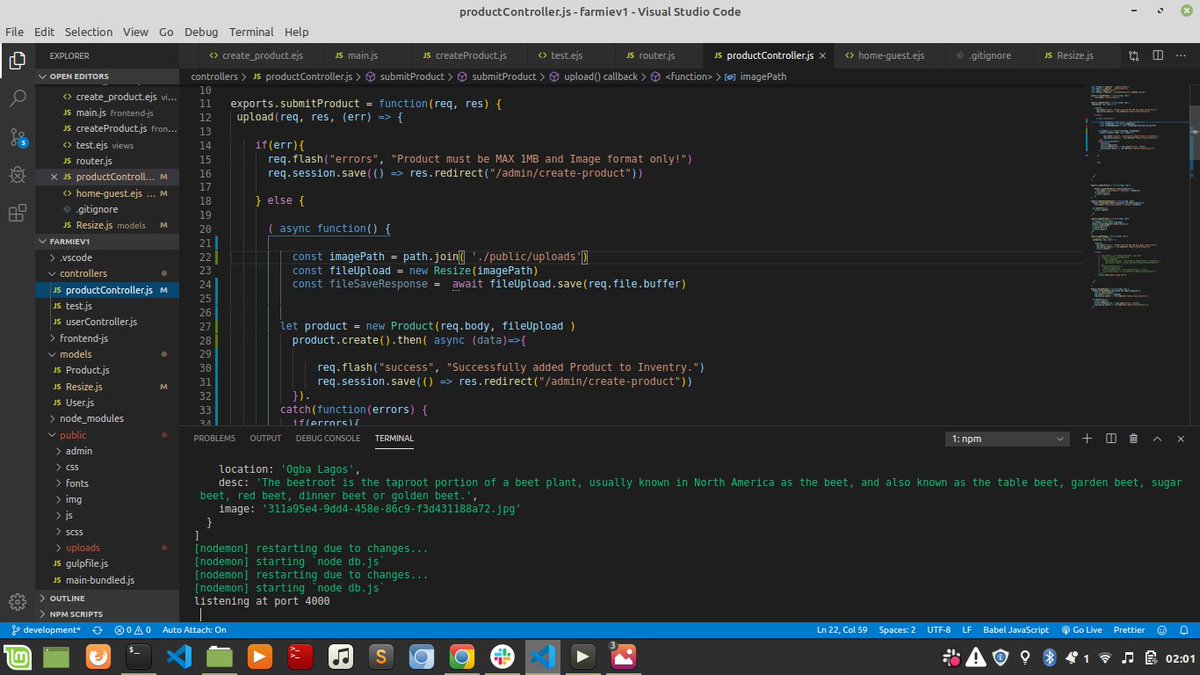Open the File menu

point(15,32)
